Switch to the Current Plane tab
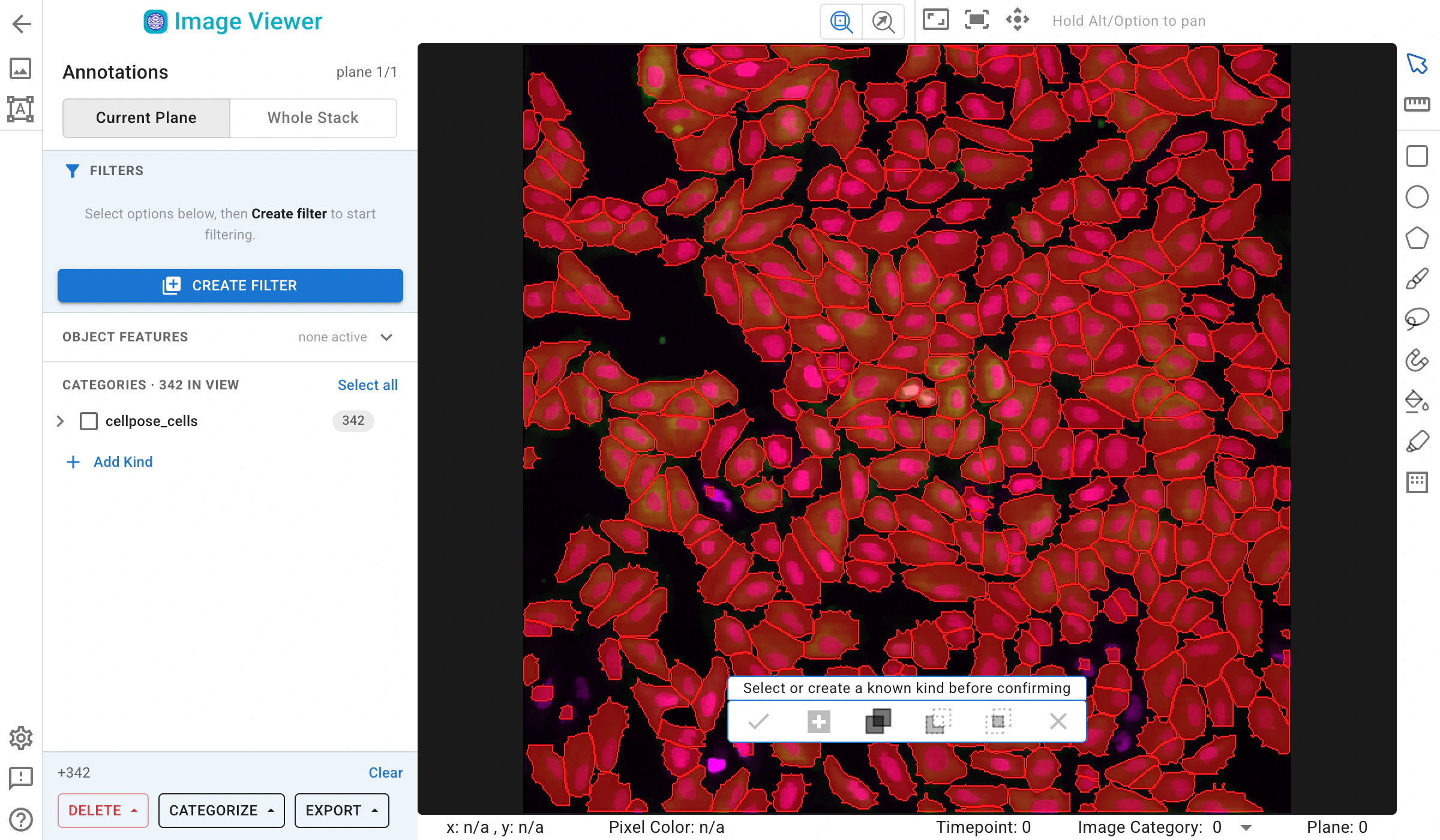 pyautogui.click(x=146, y=118)
